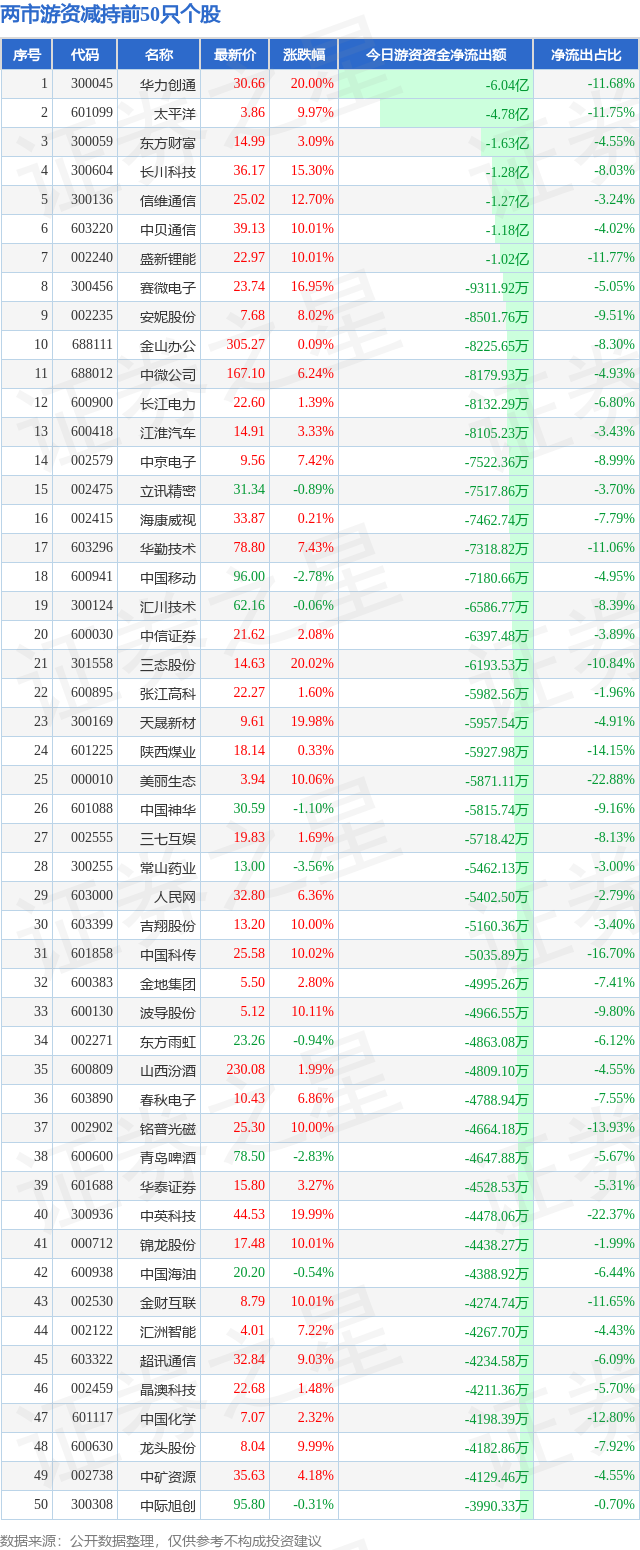Select stock name 华力创通
The image size is (640, 1550).
169,84
